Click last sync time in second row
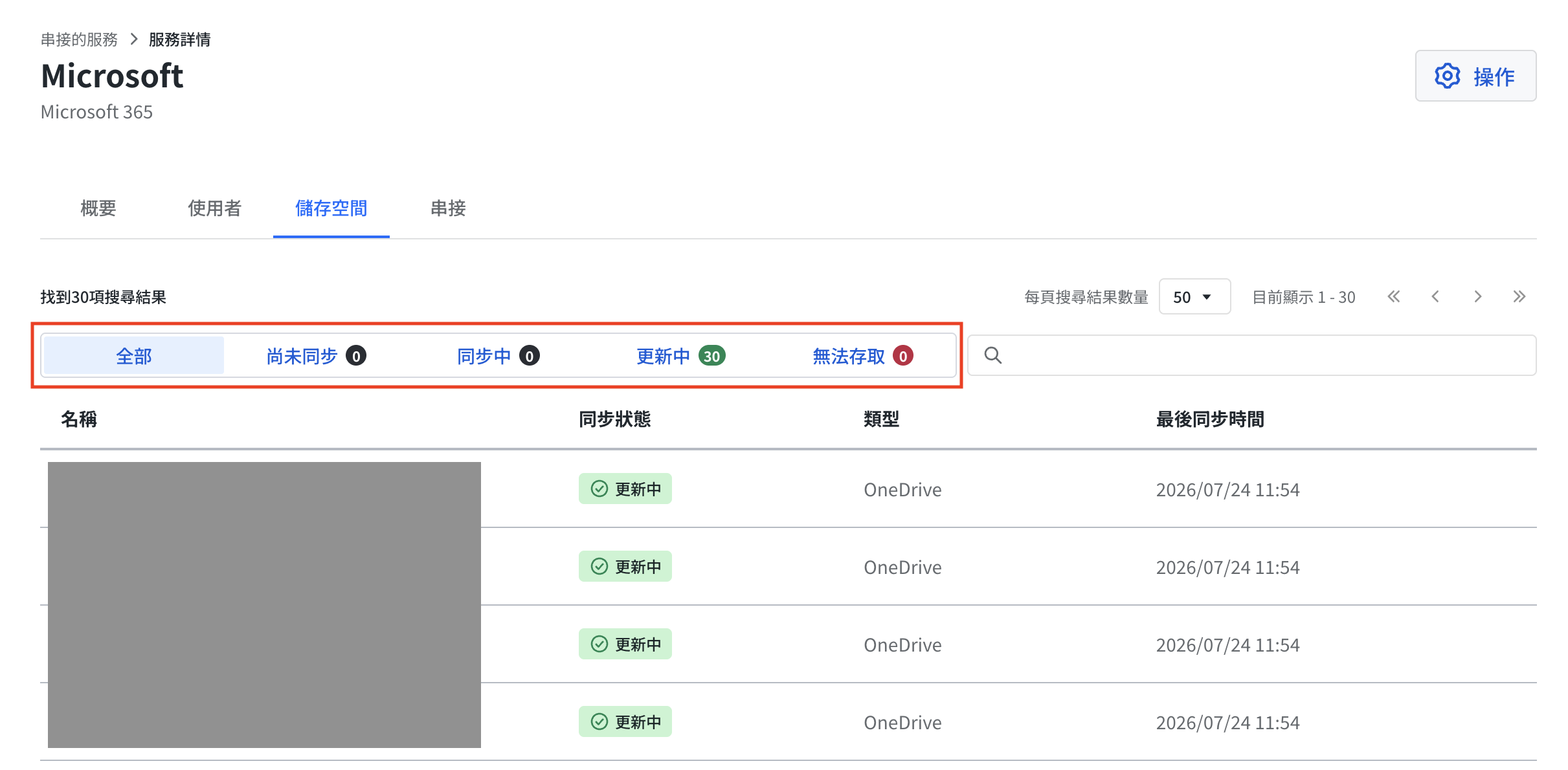 (1227, 567)
